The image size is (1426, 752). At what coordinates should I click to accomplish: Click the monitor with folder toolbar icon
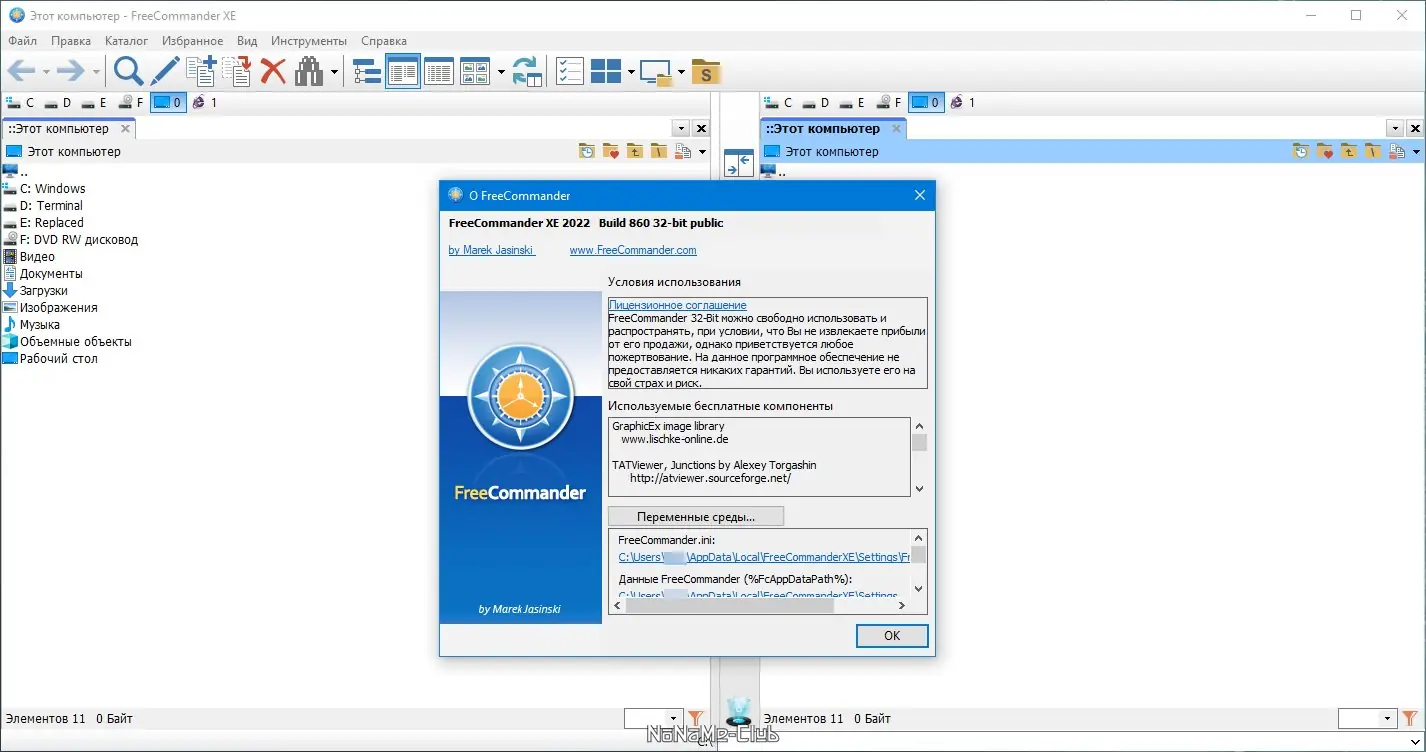[x=656, y=71]
